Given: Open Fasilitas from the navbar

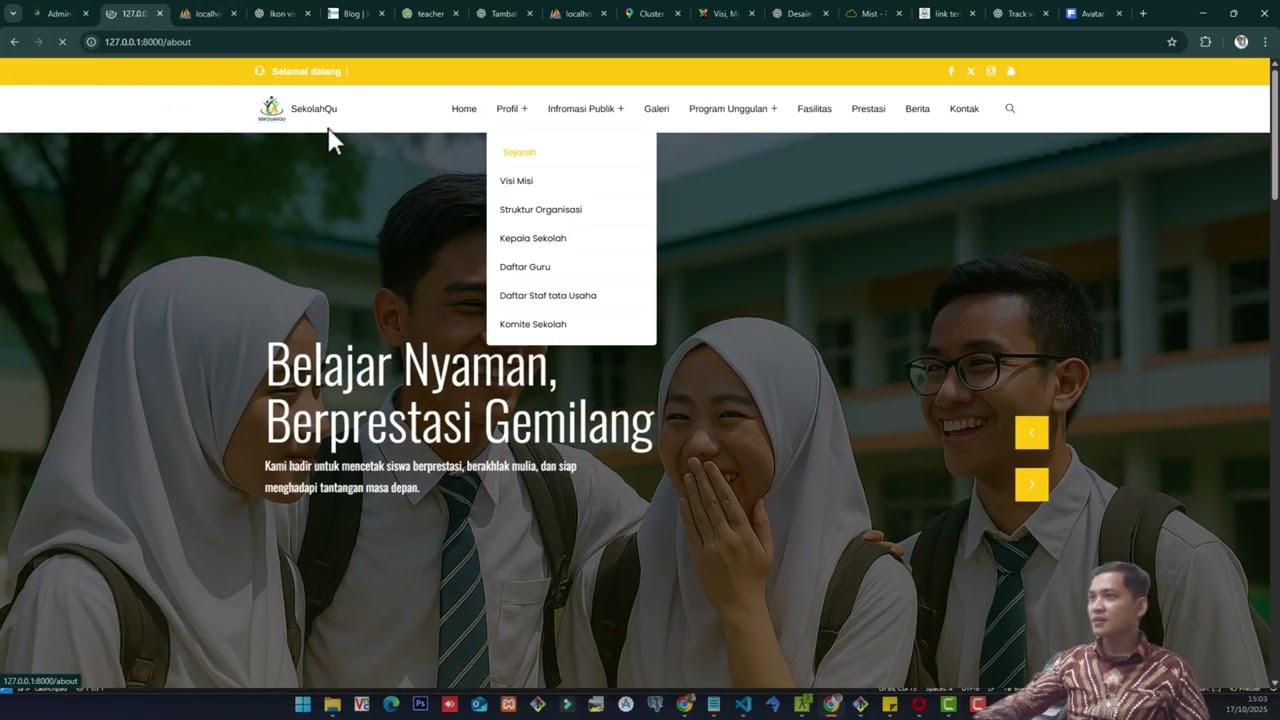Looking at the screenshot, I should pyautogui.click(x=815, y=109).
